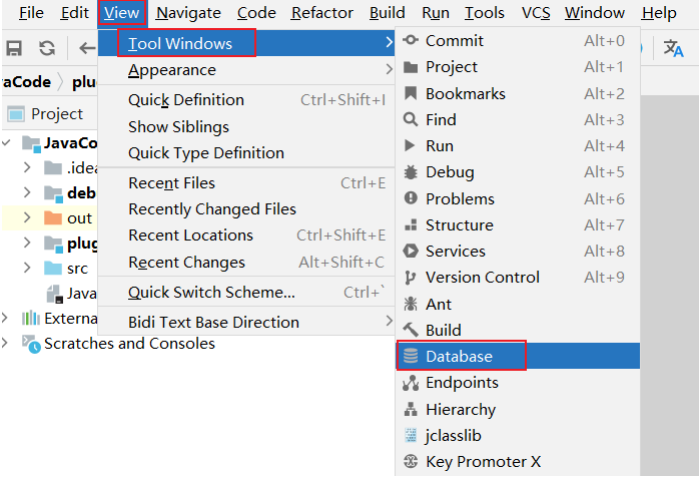Open the Endpoints tool window
700x477 pixels.
point(461,383)
